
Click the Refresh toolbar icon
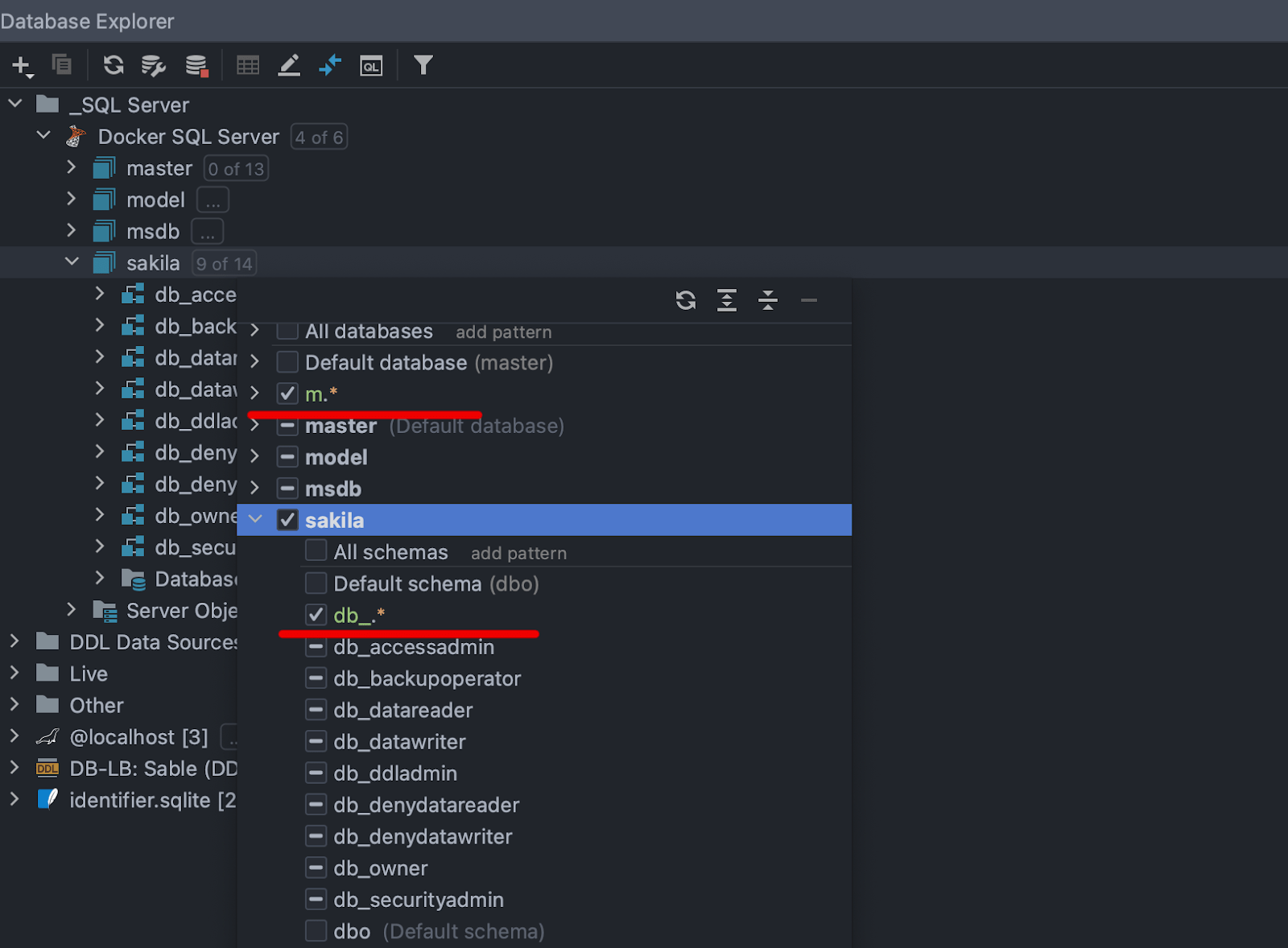tap(114, 65)
